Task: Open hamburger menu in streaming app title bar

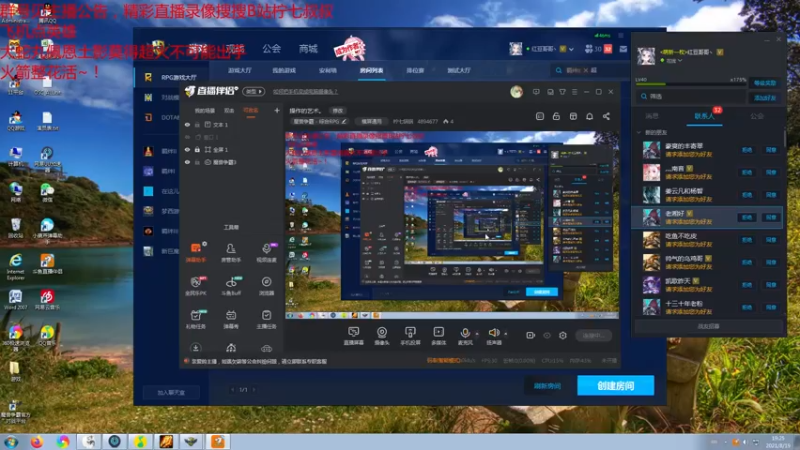Action: click(x=574, y=92)
